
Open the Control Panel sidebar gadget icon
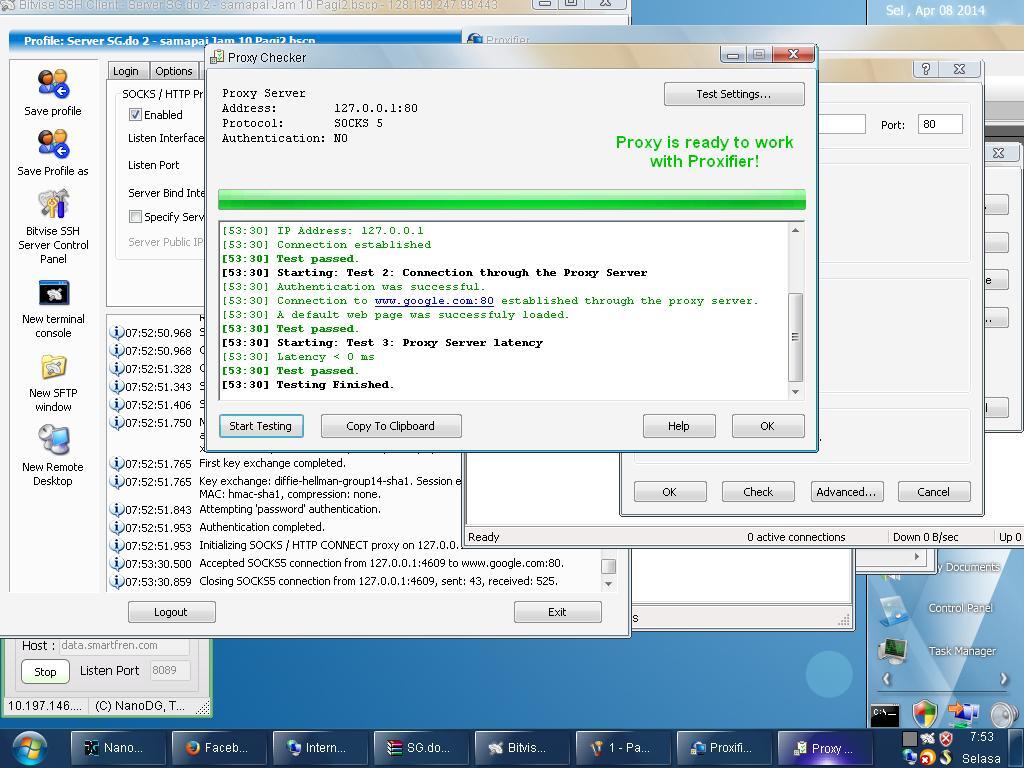tap(893, 609)
